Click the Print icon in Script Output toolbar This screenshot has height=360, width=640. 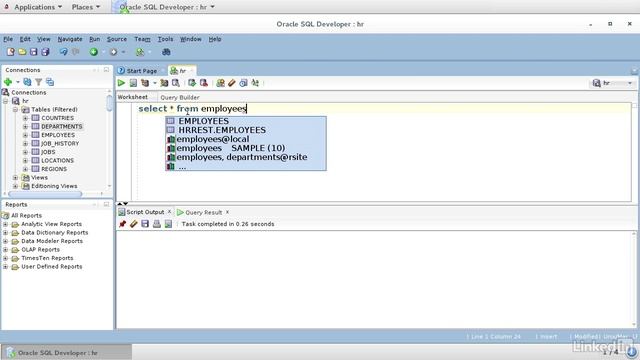(x=156, y=224)
